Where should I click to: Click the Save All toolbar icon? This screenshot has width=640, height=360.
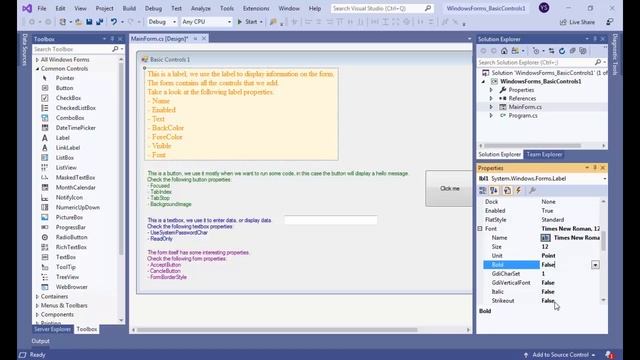(99, 22)
